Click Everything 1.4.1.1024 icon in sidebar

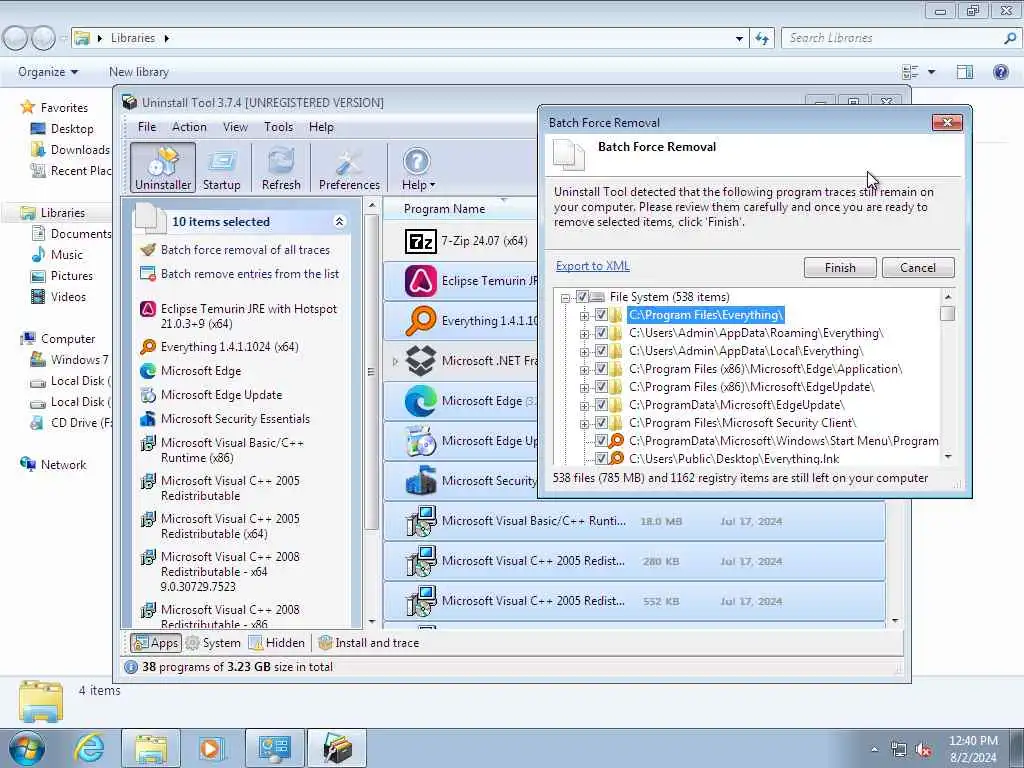[148, 347]
